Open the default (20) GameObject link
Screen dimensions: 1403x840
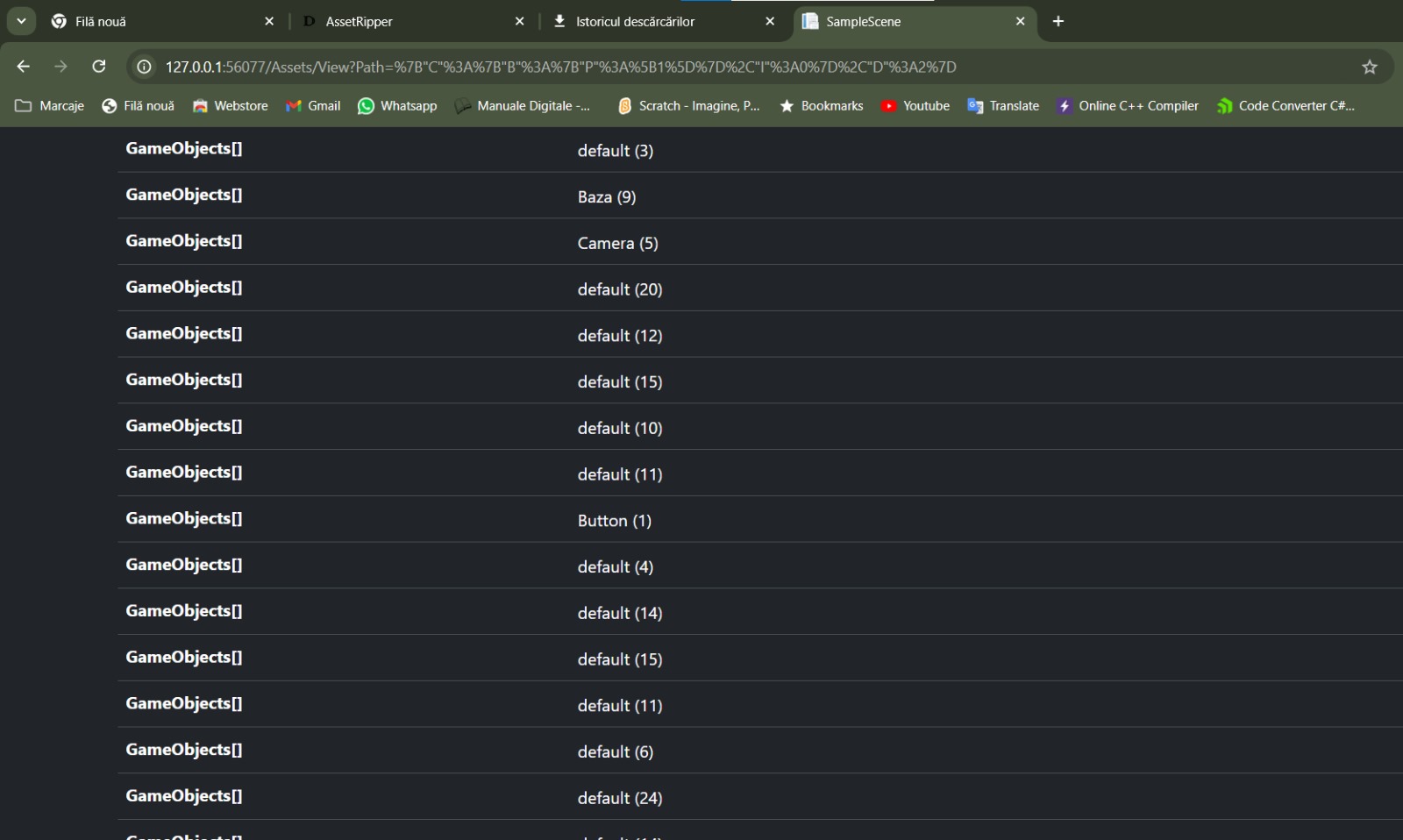(x=620, y=289)
